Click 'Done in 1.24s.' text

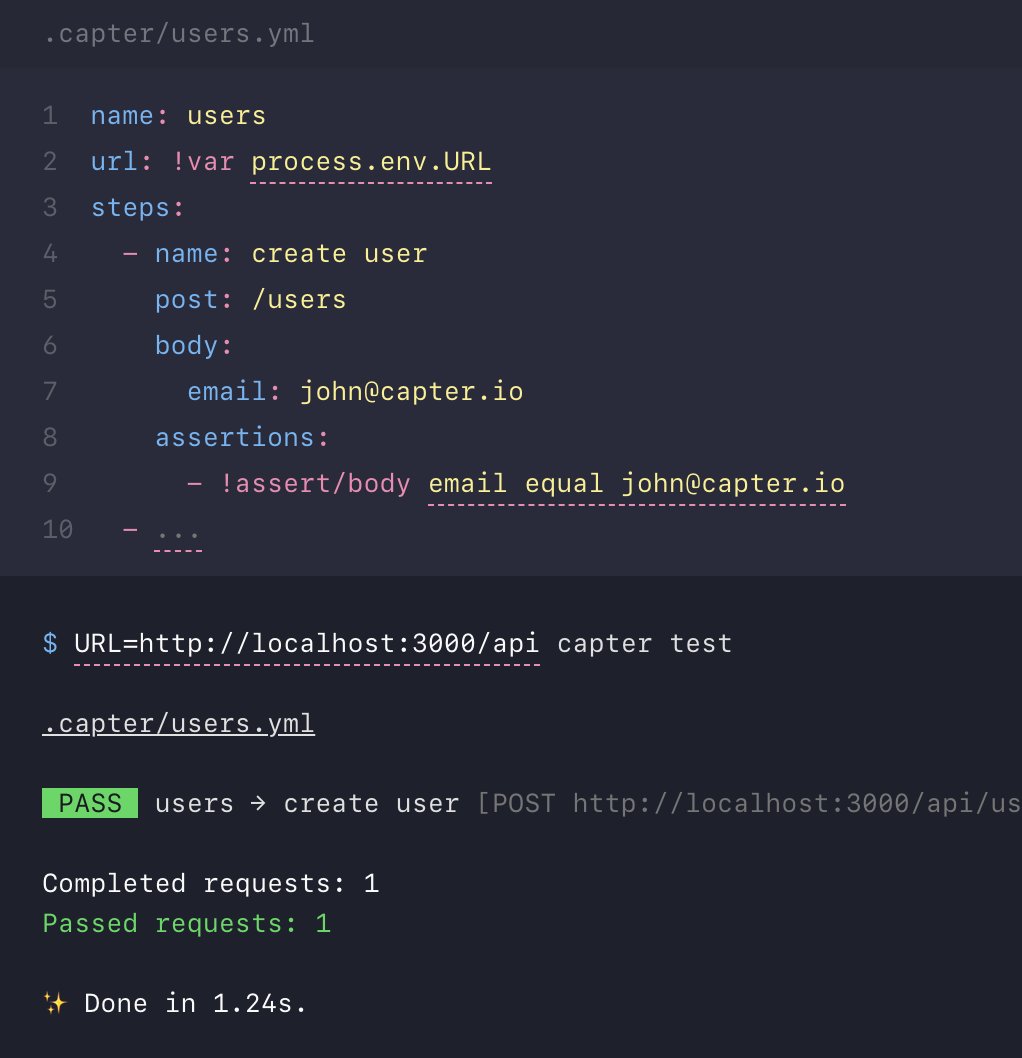click(x=195, y=1003)
